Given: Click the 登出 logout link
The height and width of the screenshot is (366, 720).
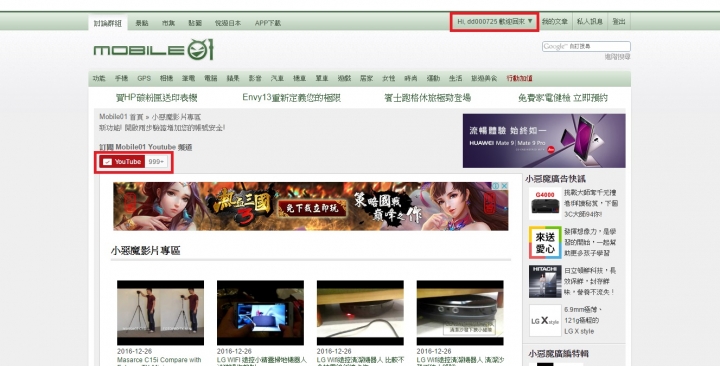Looking at the screenshot, I should pos(619,22).
